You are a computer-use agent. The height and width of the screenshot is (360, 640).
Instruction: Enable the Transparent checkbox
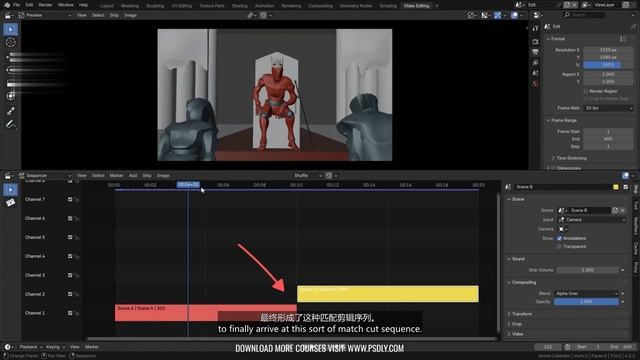[559, 247]
